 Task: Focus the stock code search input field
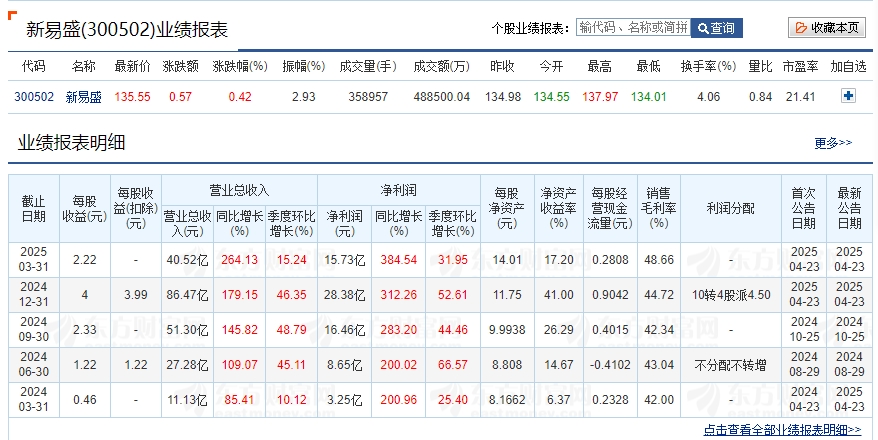[633, 27]
